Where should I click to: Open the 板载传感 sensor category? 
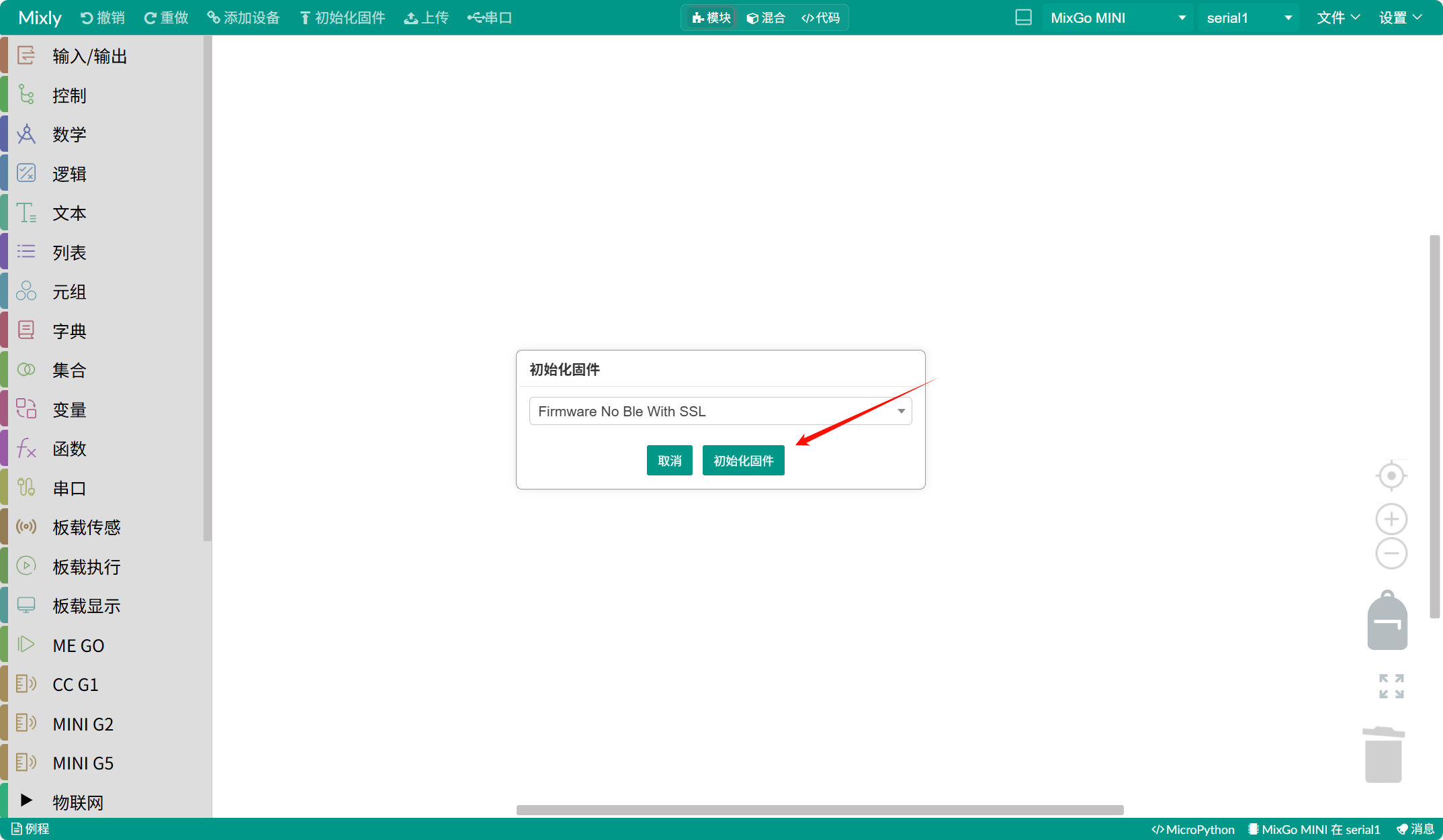[86, 528]
